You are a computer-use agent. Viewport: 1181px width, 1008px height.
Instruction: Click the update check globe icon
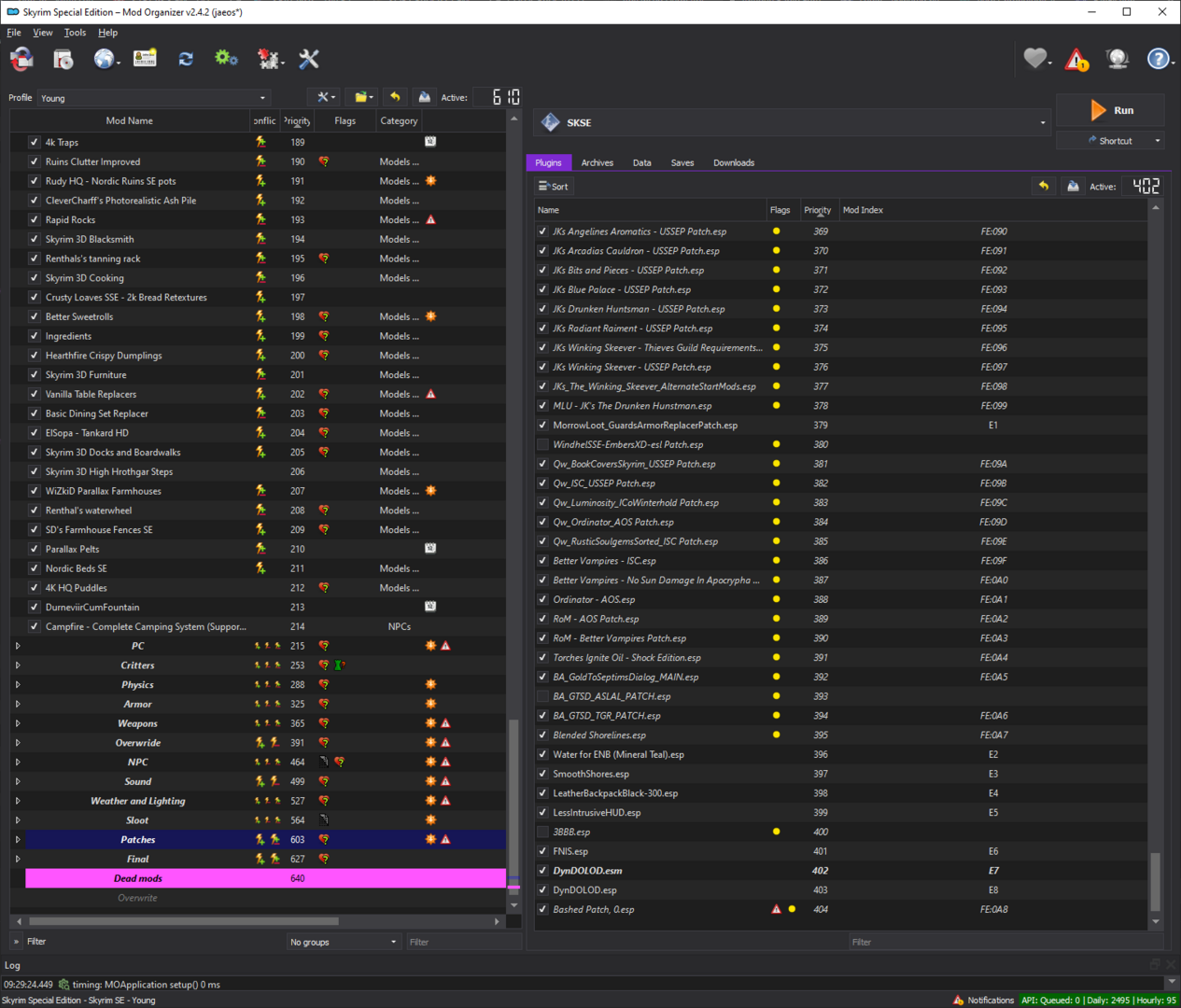[x=1118, y=59]
